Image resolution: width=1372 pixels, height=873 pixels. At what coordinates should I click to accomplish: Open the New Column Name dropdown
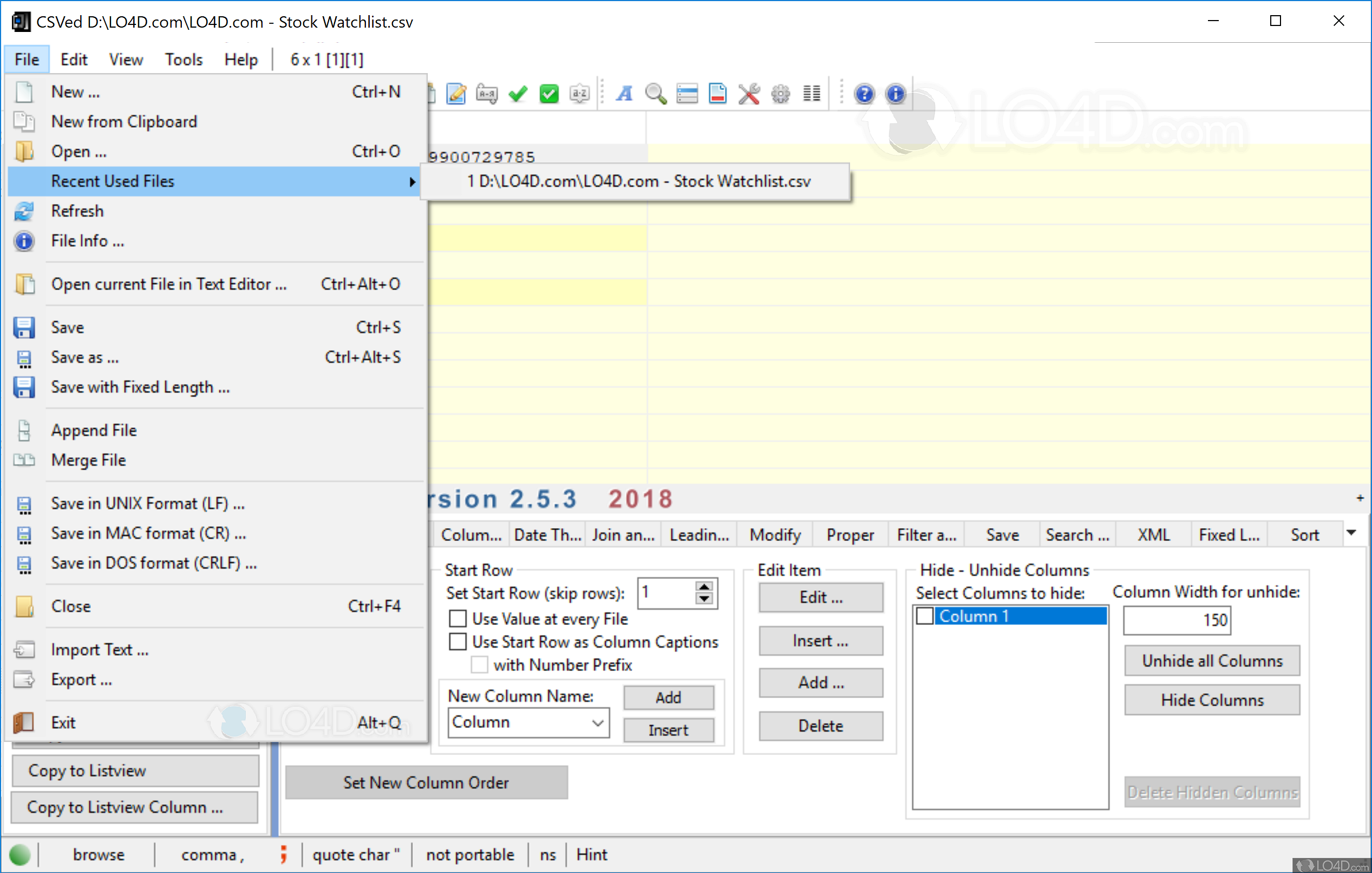click(597, 722)
